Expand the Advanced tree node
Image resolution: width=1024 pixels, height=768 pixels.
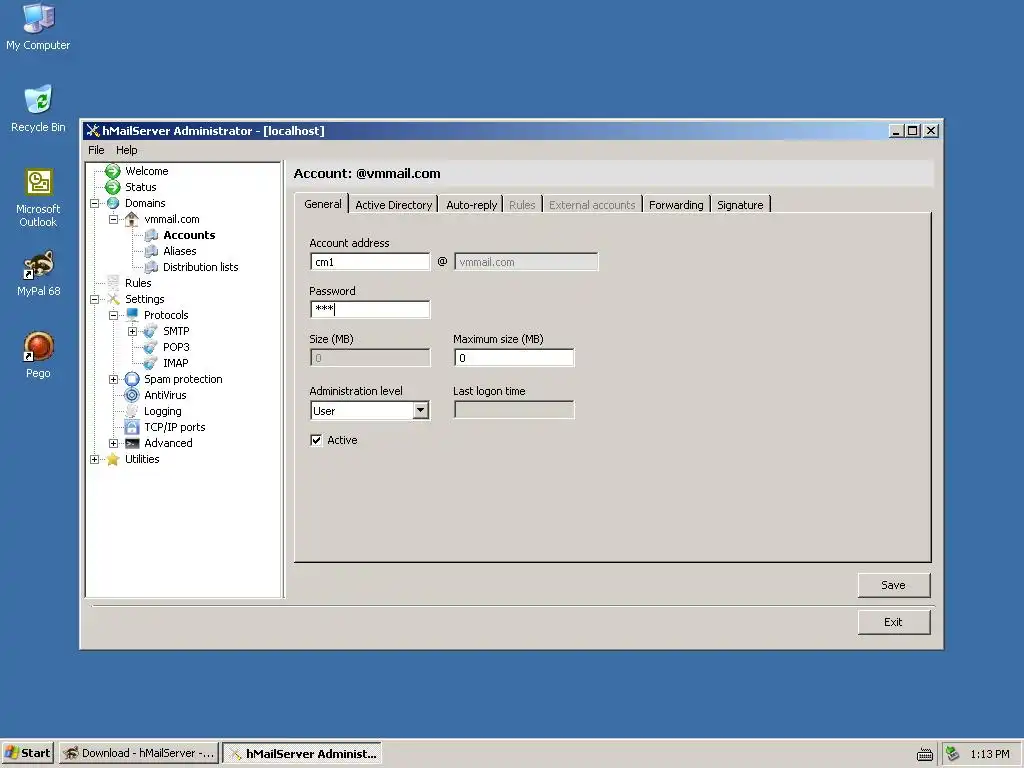pos(114,443)
